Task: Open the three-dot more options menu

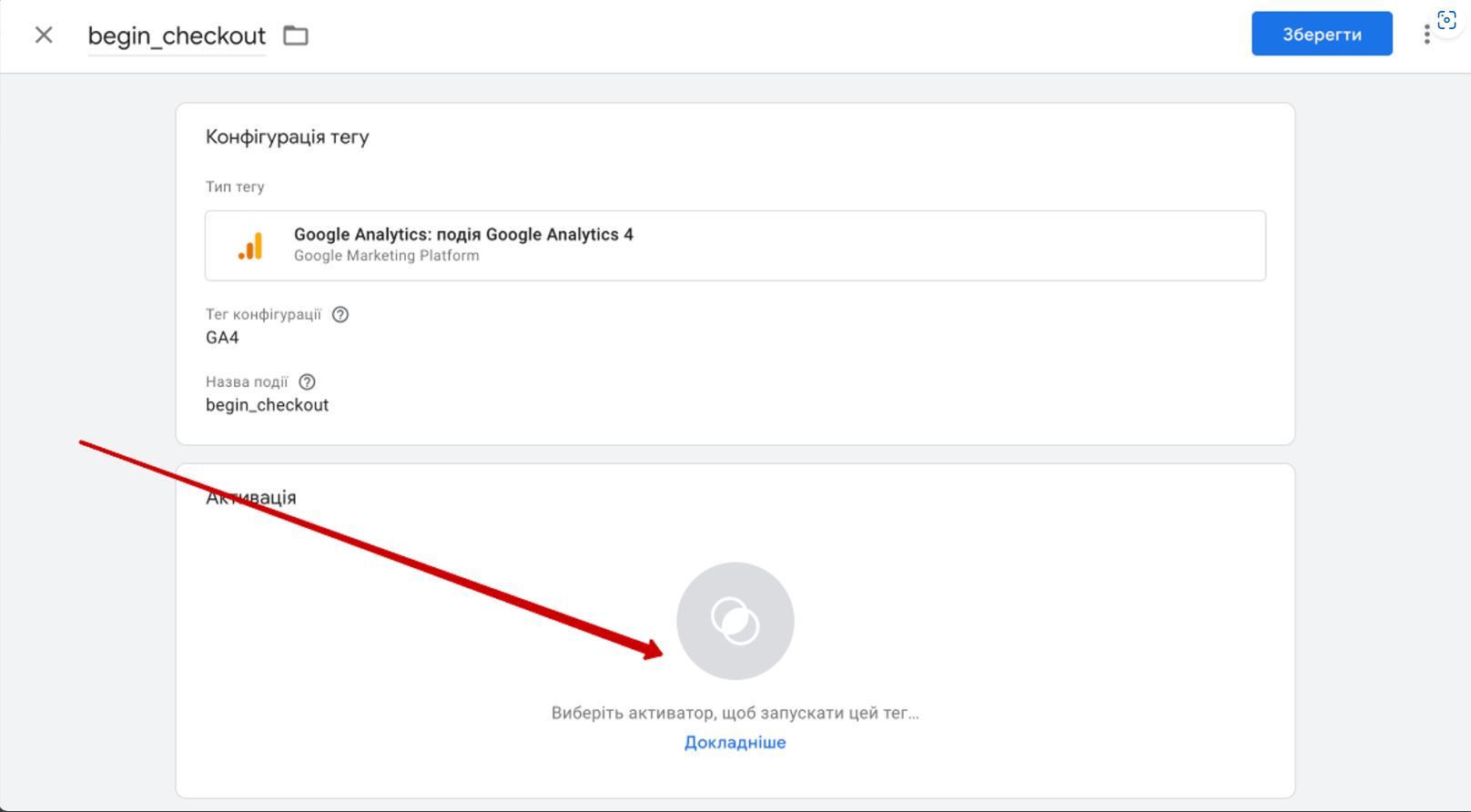Action: 1426,35
